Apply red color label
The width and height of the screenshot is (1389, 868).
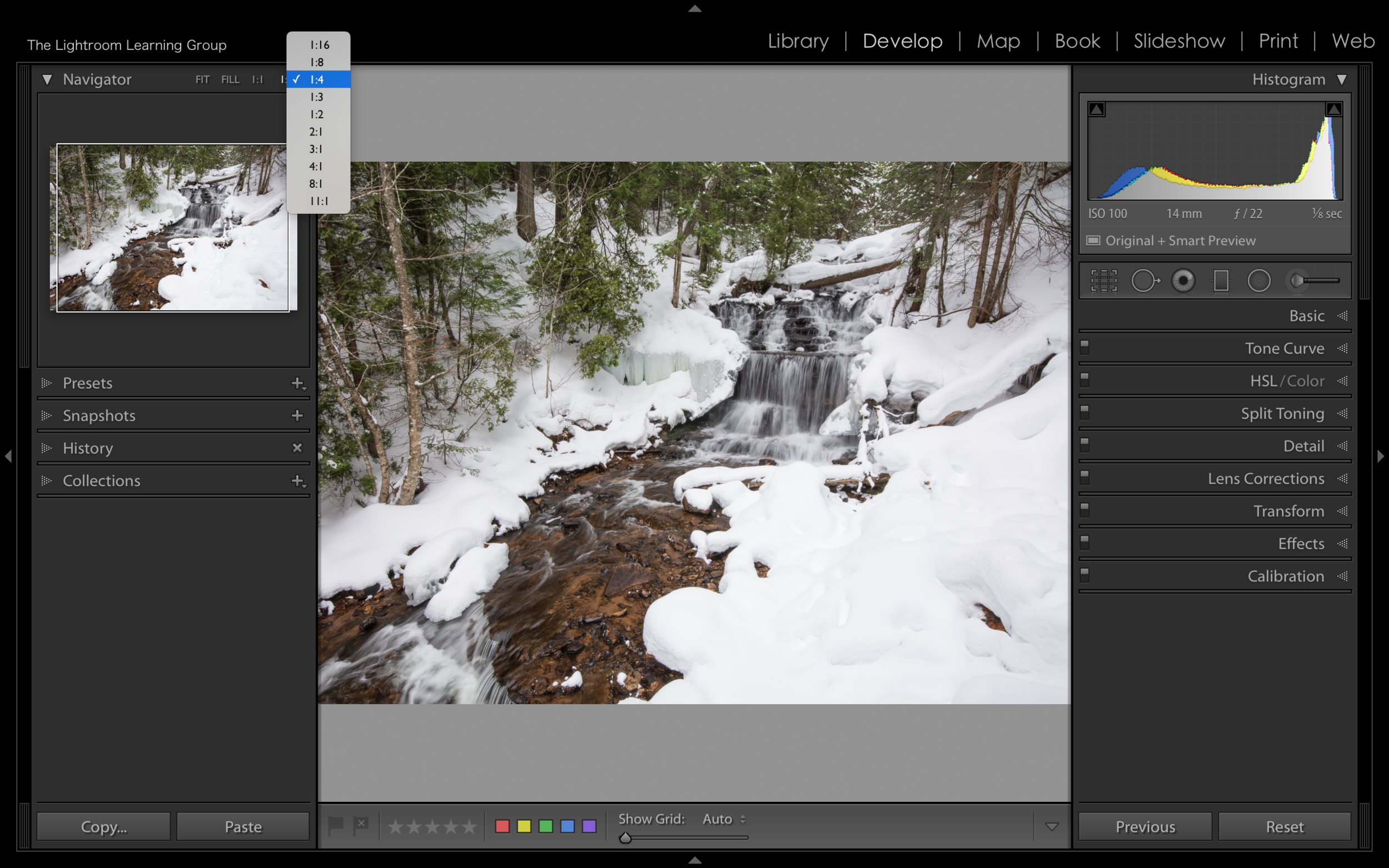coord(502,826)
